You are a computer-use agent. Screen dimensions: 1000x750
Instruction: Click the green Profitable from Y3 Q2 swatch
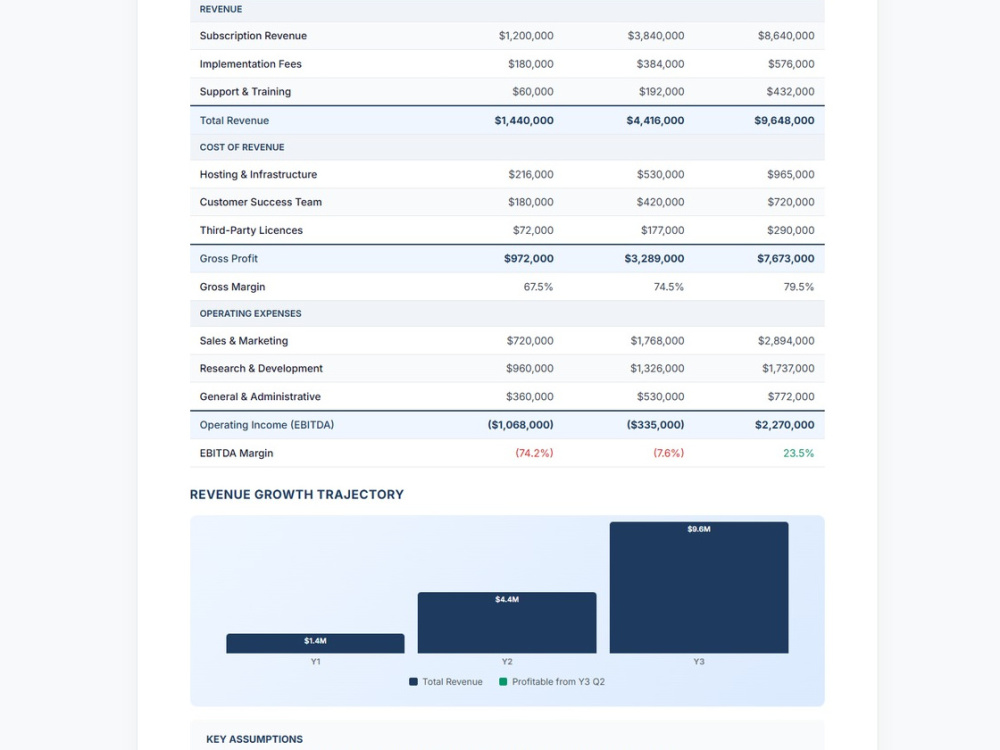(x=503, y=682)
